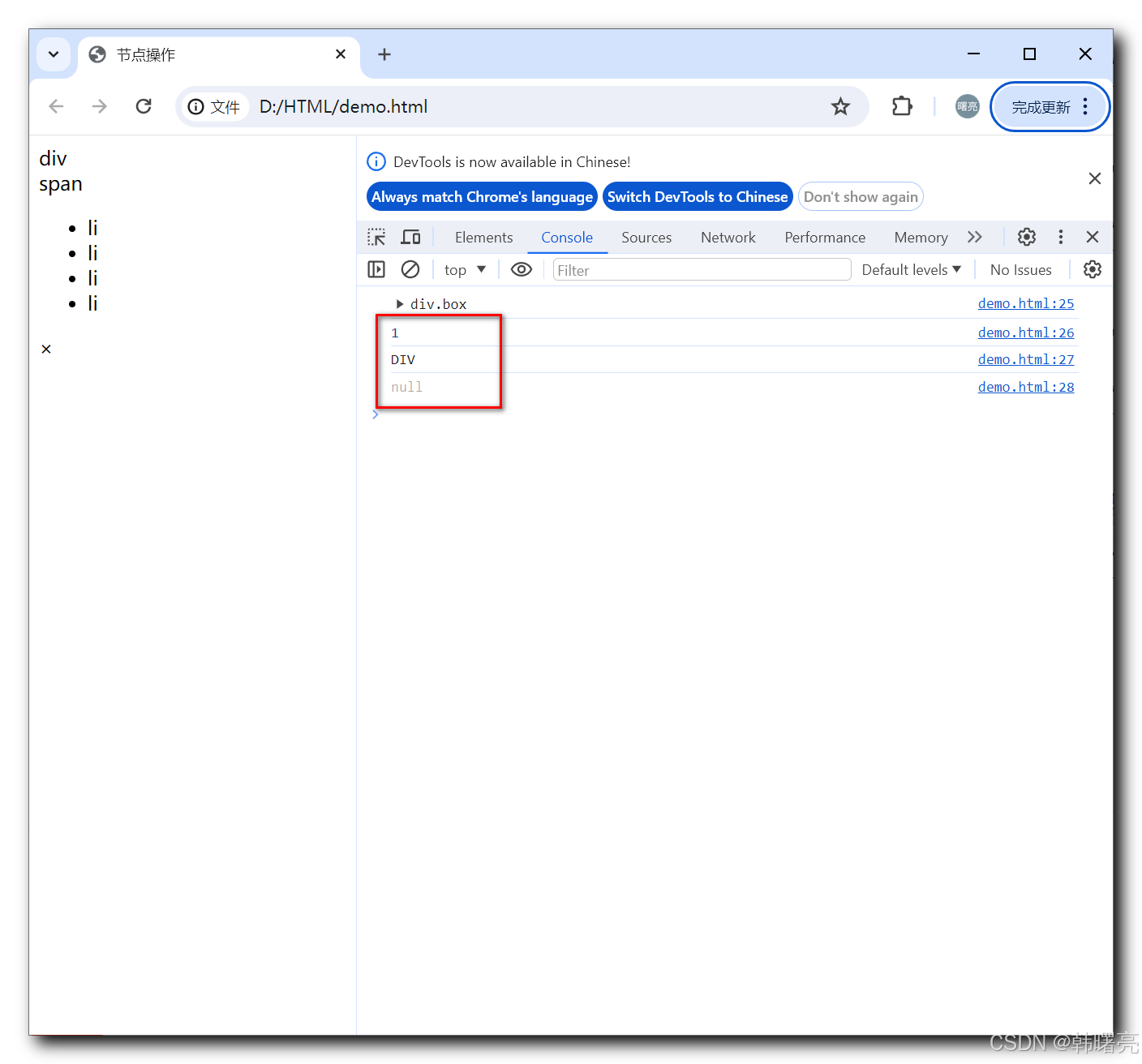
Task: Select Always match Chrome's language
Action: pos(482,197)
